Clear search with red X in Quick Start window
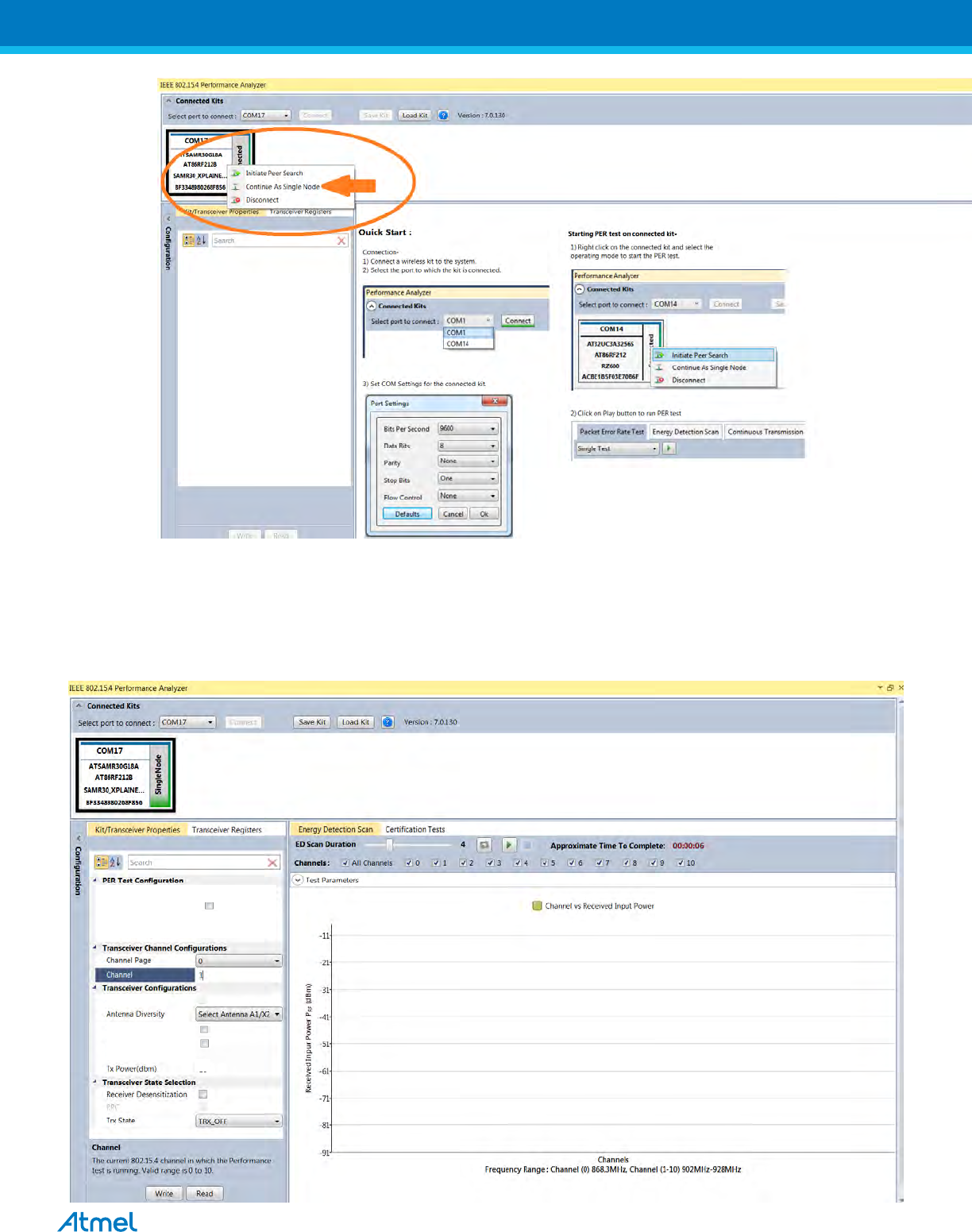This screenshot has width=972, height=1232. 341,241
